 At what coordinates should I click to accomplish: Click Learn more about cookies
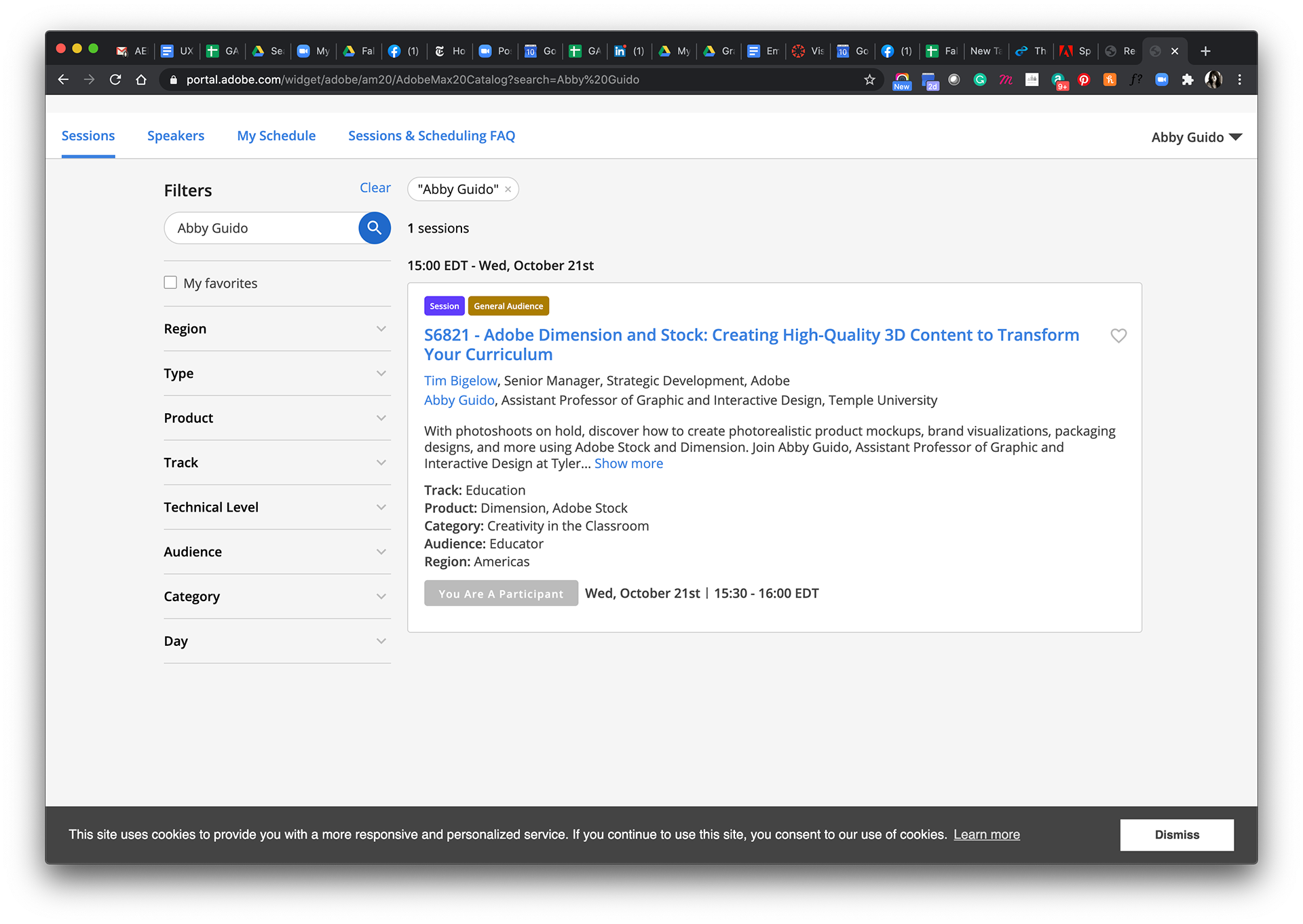[987, 834]
